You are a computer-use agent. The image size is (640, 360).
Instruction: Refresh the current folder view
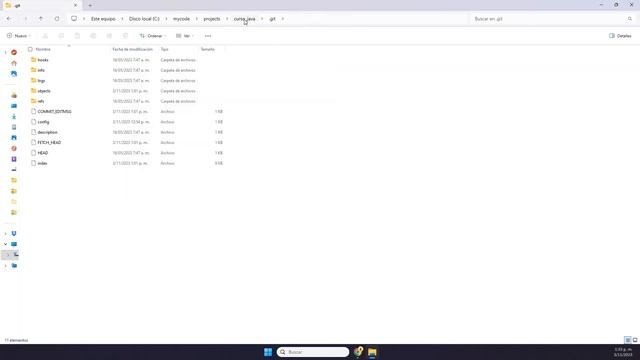point(57,19)
